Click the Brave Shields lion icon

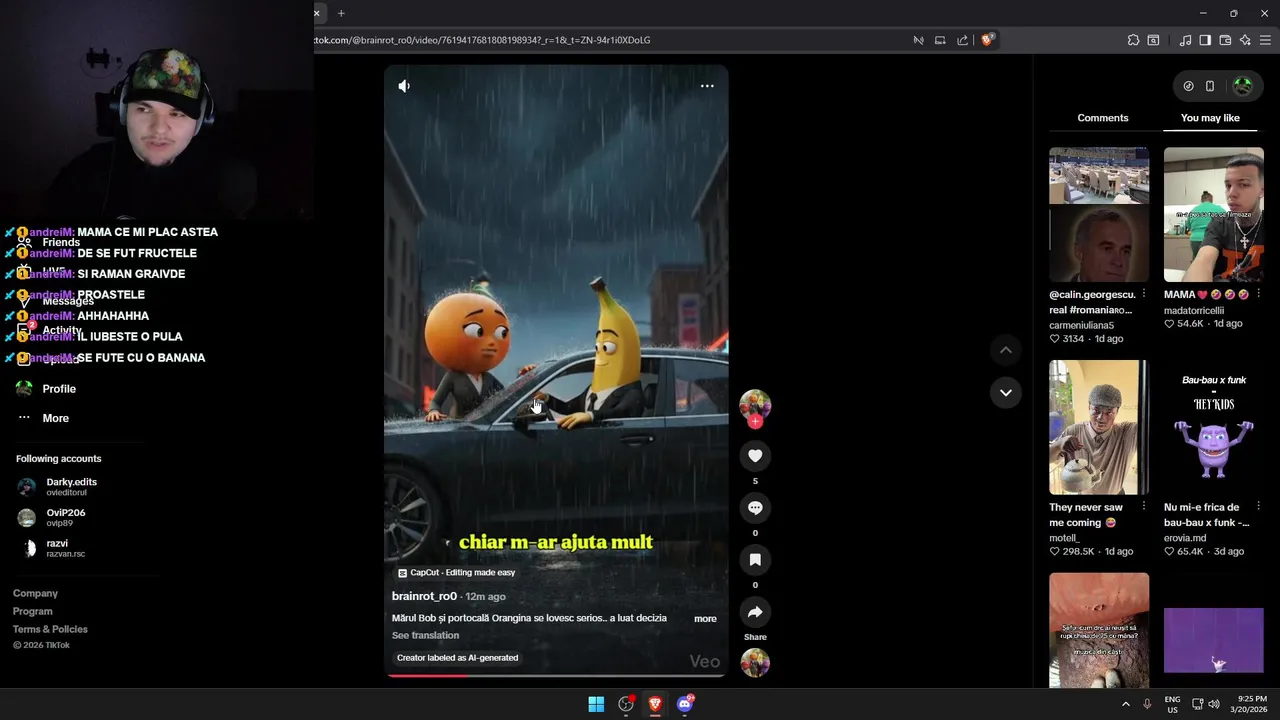click(987, 40)
